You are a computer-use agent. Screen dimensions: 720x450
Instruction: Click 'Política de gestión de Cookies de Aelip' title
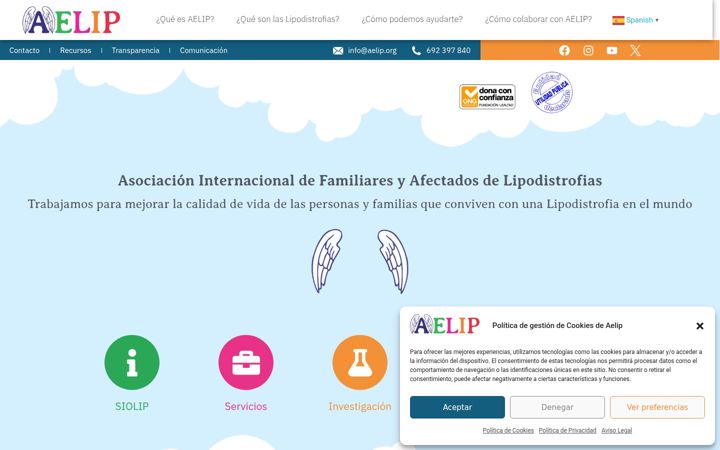[557, 326]
